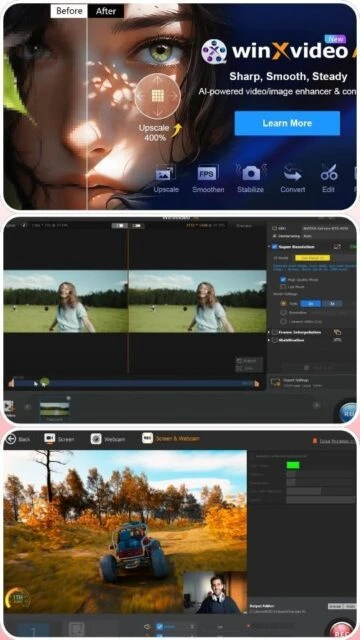Viewport: 360px width, 640px height.
Task: Go to previous clip arrow
Action: point(27,407)
